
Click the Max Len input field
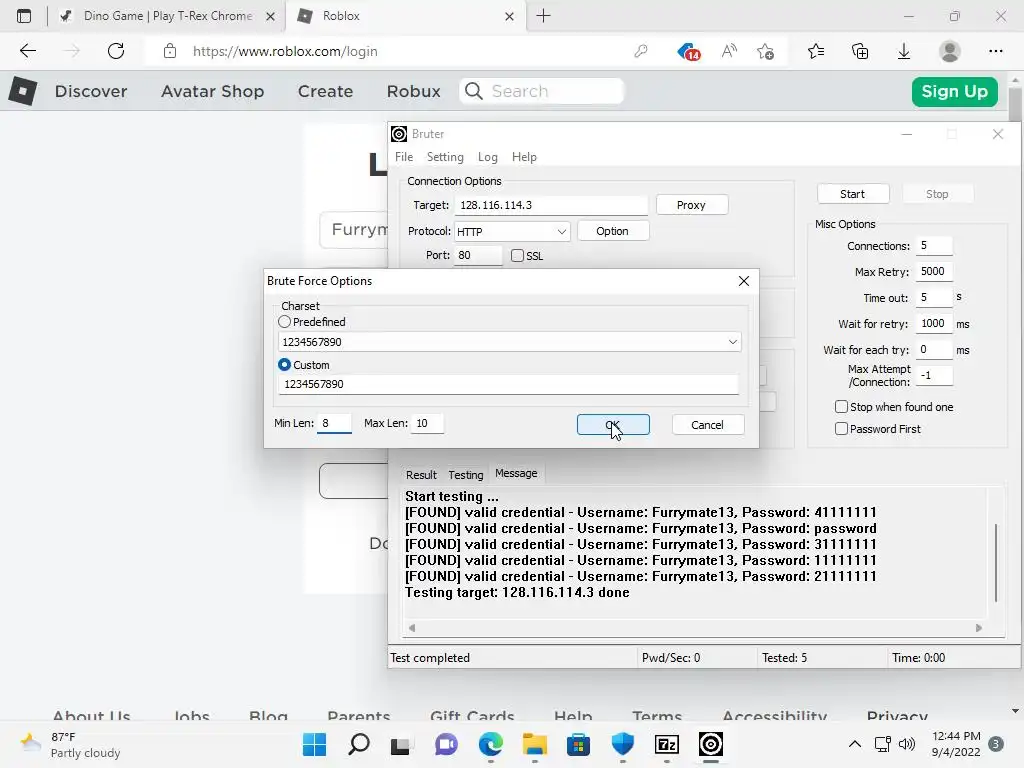tap(428, 423)
